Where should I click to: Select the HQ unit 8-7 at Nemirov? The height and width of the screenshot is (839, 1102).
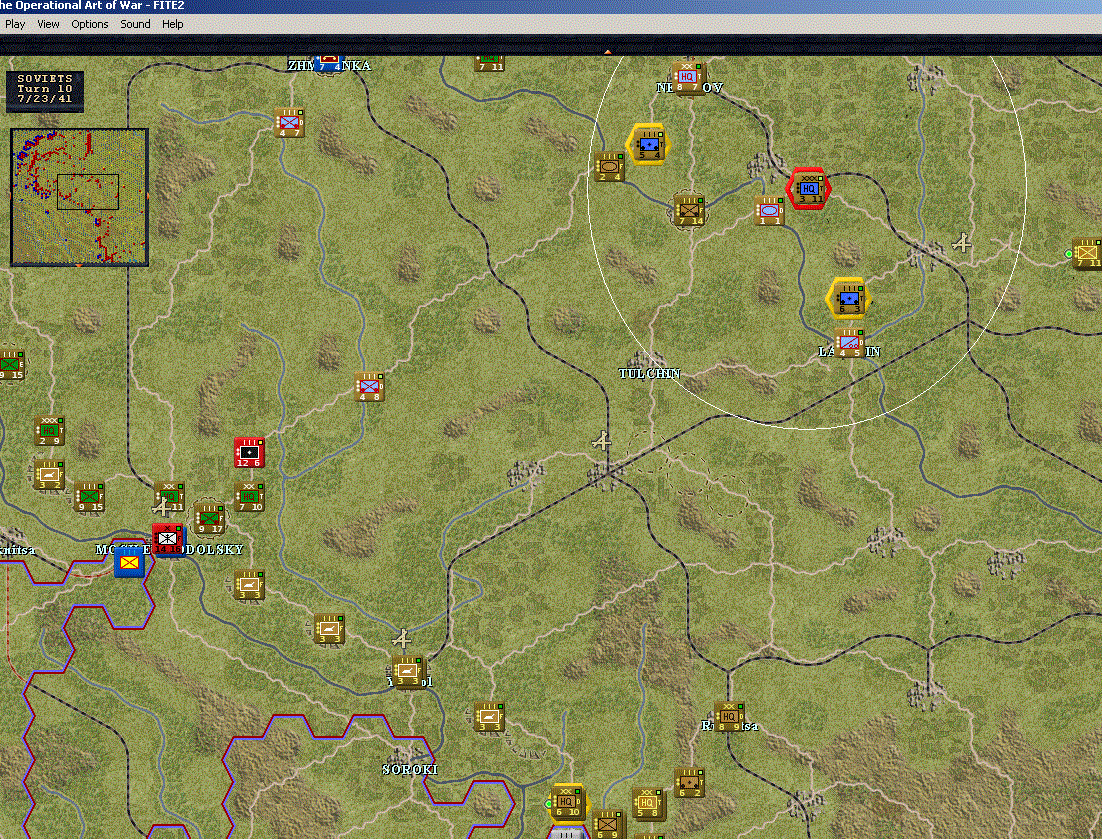688,77
